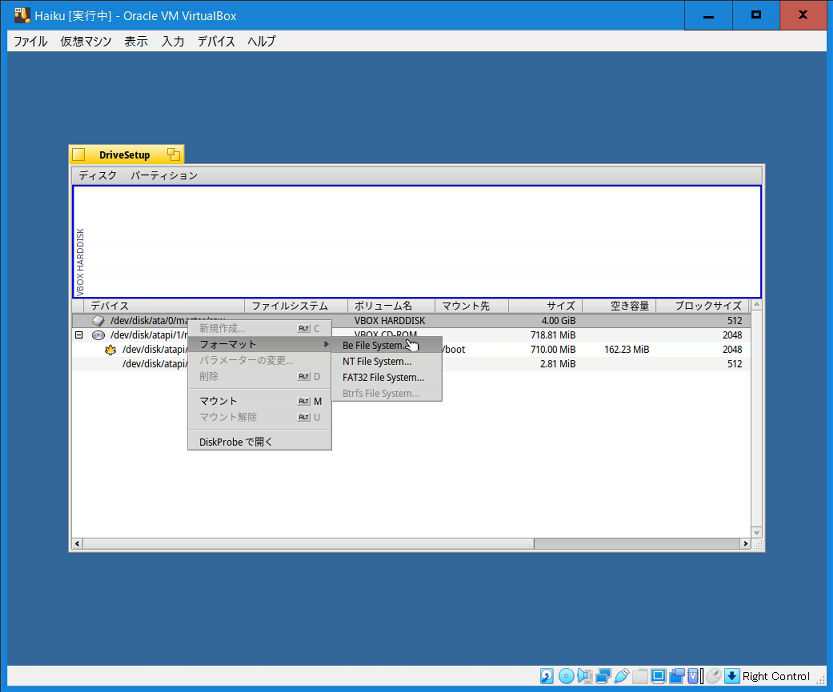Choose NT File System... format option
This screenshot has height=692, width=833.
[x=386, y=361]
